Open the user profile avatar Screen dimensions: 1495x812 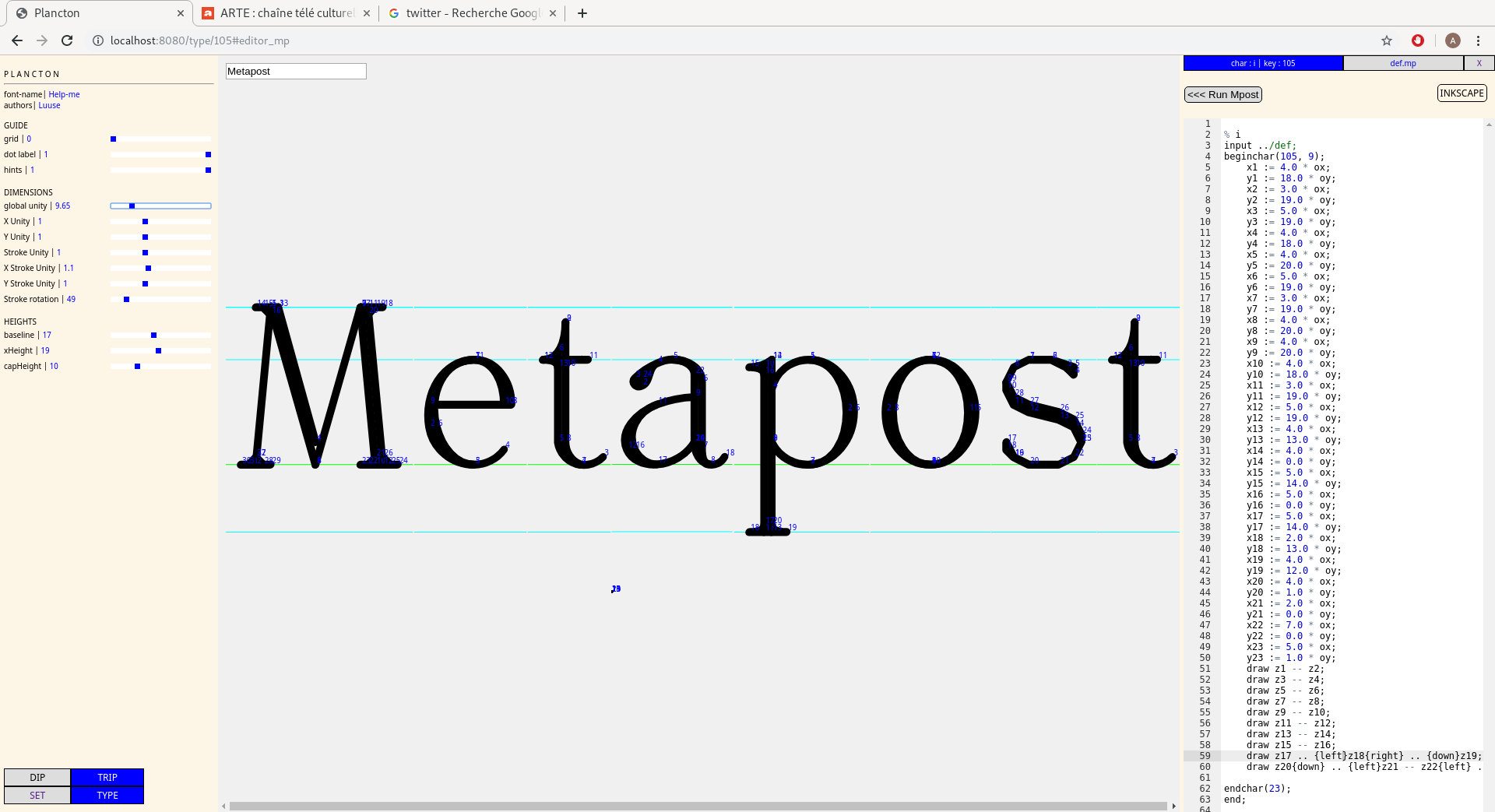tap(1452, 40)
